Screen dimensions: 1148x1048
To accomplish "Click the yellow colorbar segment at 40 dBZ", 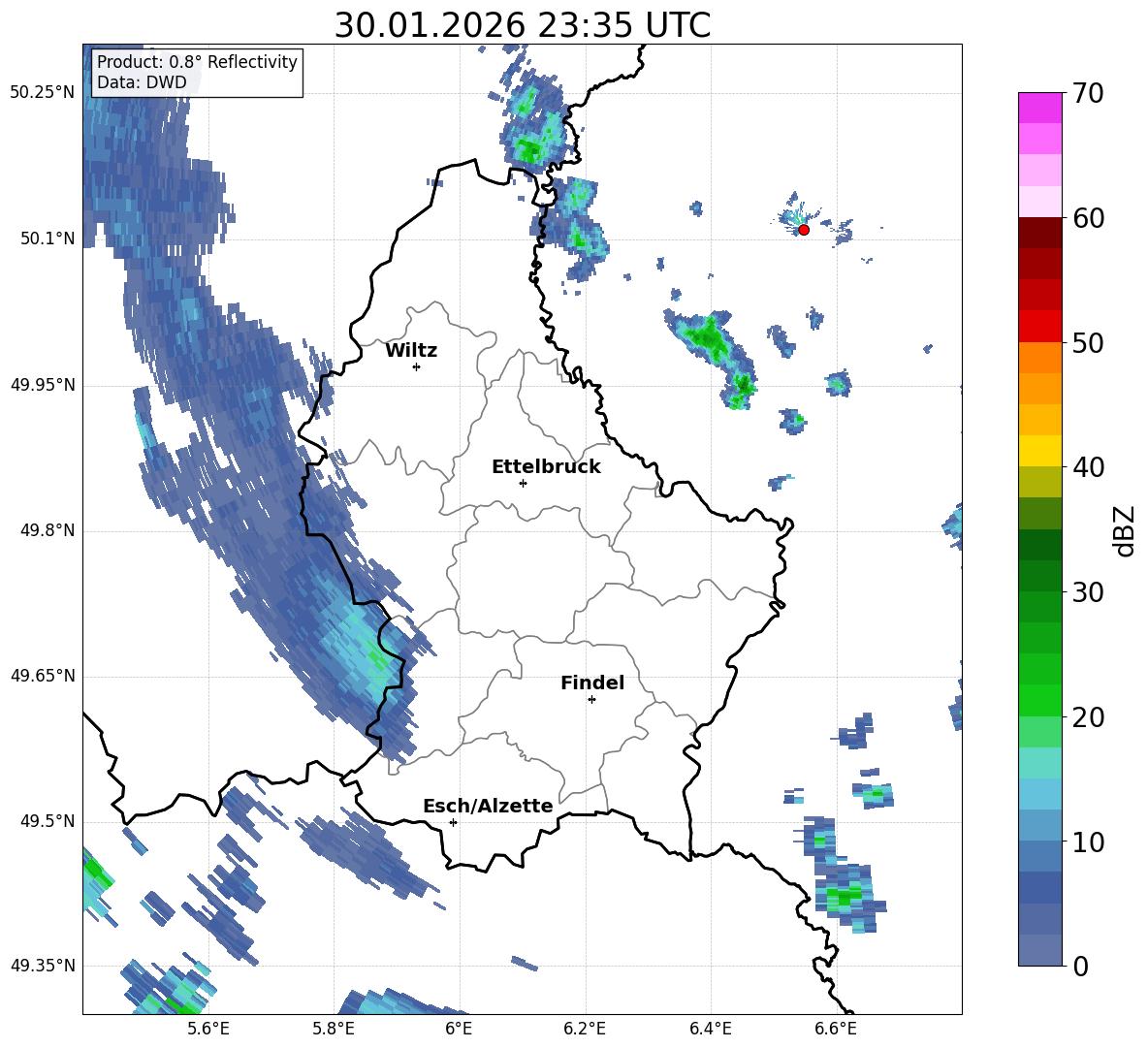I will click(x=1039, y=451).
